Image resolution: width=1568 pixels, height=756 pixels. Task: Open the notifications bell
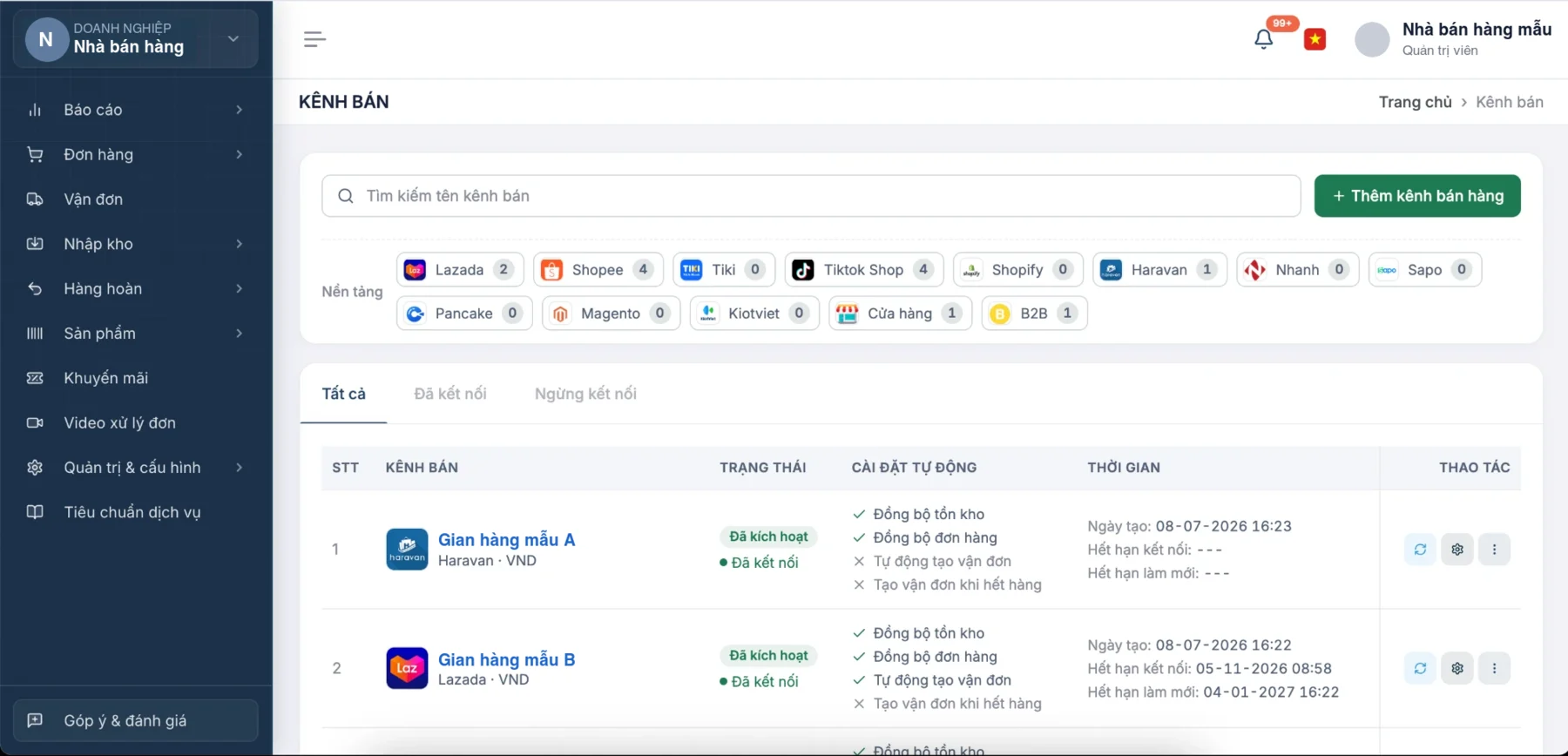pos(1263,39)
